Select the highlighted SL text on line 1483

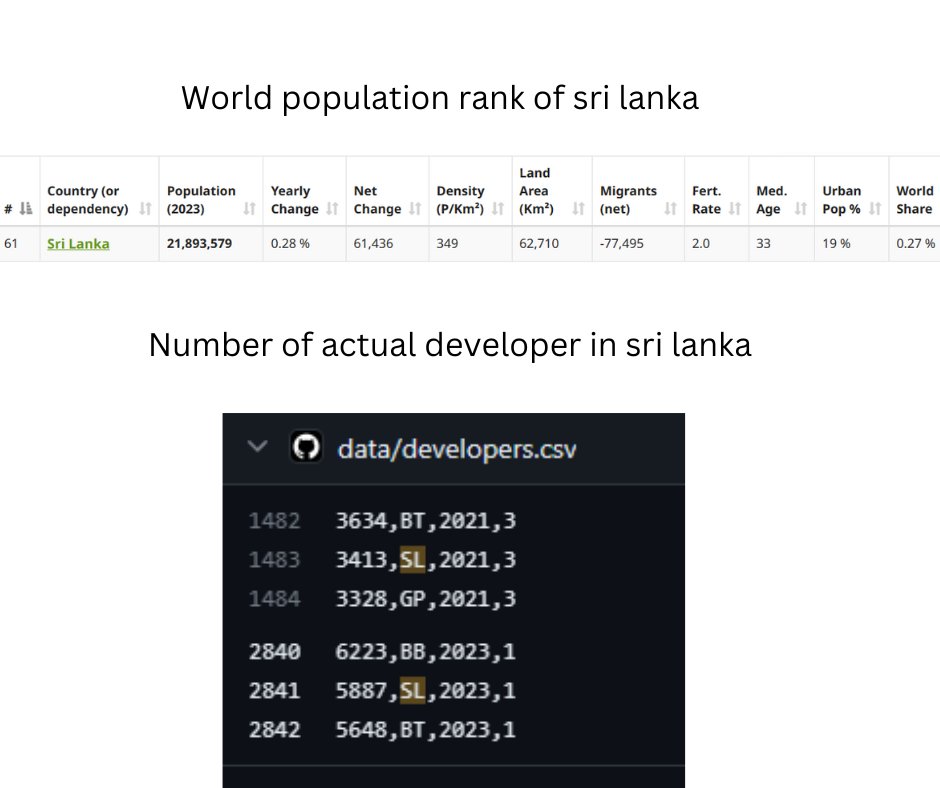413,559
